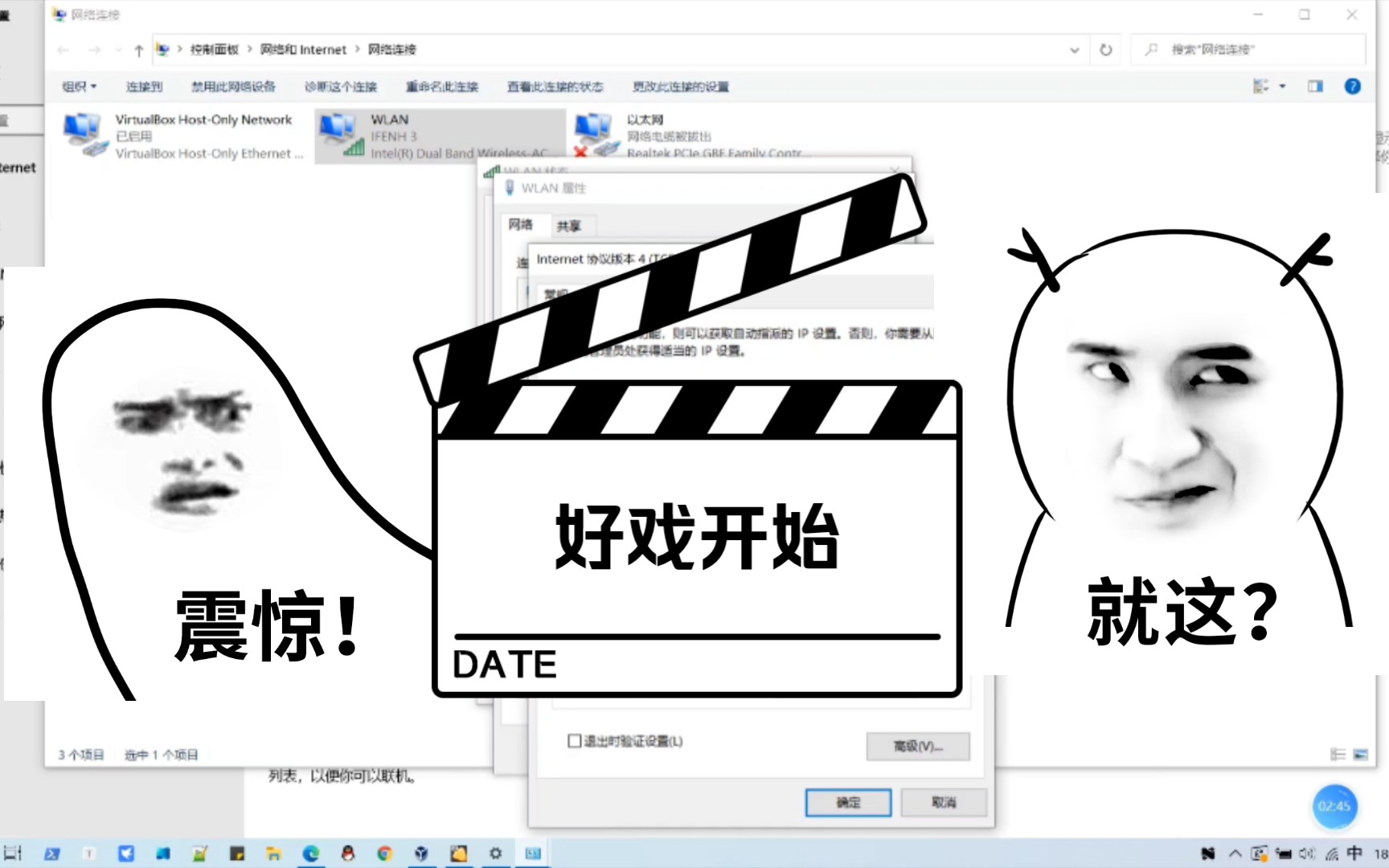Screen dimensions: 1389x868
Task: Open the address bar history dropdown
Action: pos(1075,49)
